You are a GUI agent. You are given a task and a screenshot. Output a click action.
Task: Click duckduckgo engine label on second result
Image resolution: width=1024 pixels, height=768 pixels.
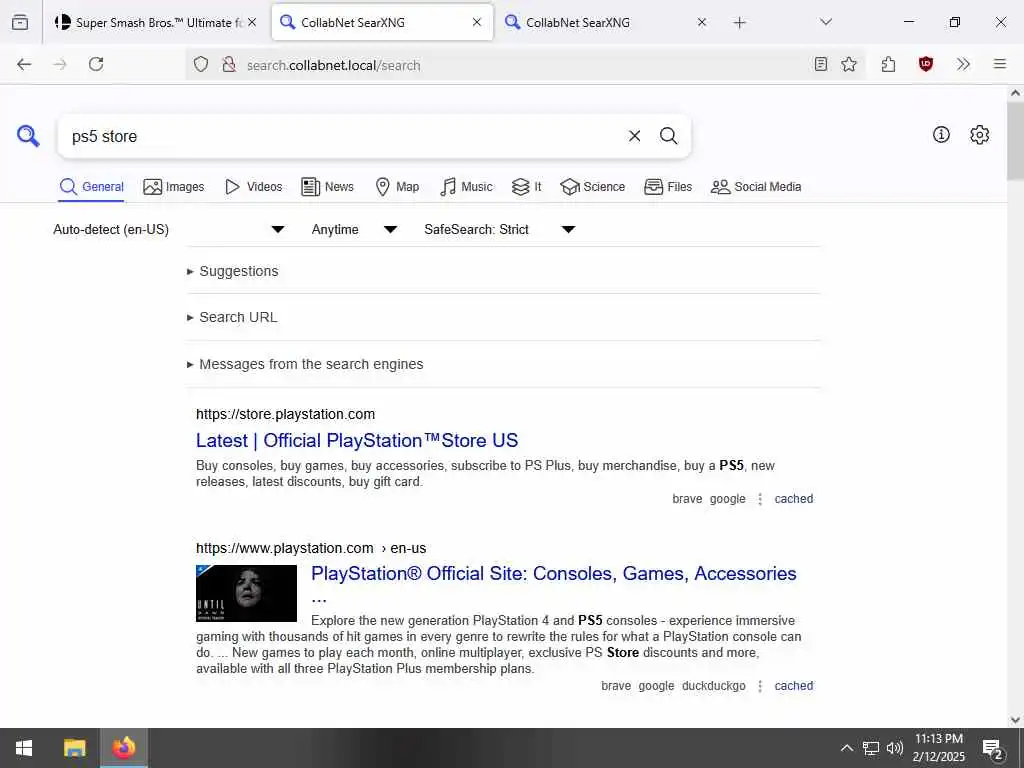coord(714,686)
